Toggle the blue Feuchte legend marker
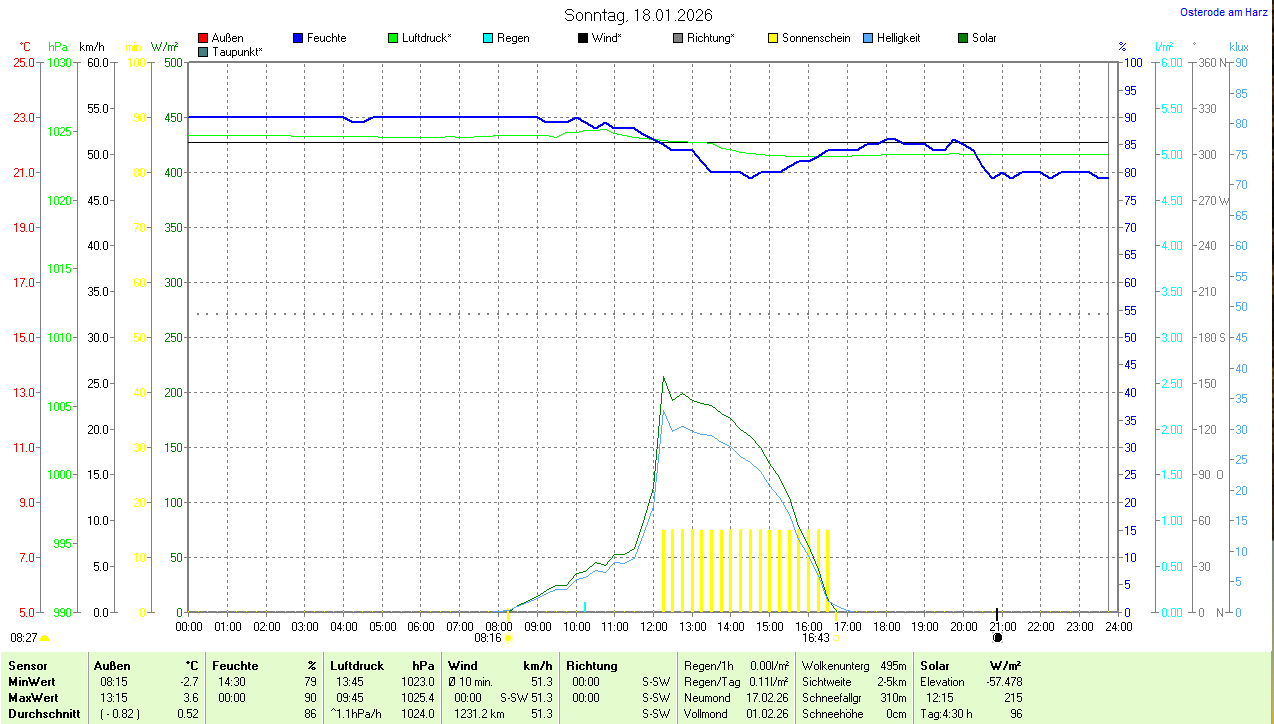The image size is (1274, 724). 298,38
